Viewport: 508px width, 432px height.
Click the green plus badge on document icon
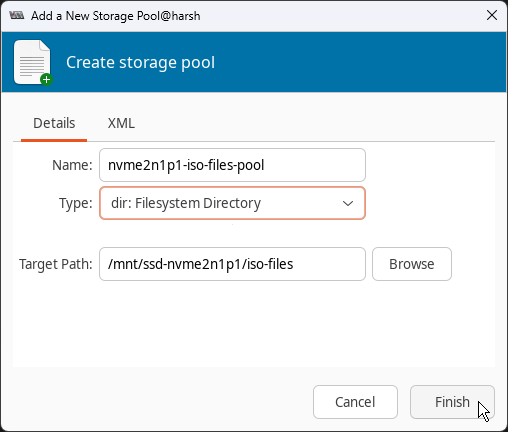tap(46, 79)
